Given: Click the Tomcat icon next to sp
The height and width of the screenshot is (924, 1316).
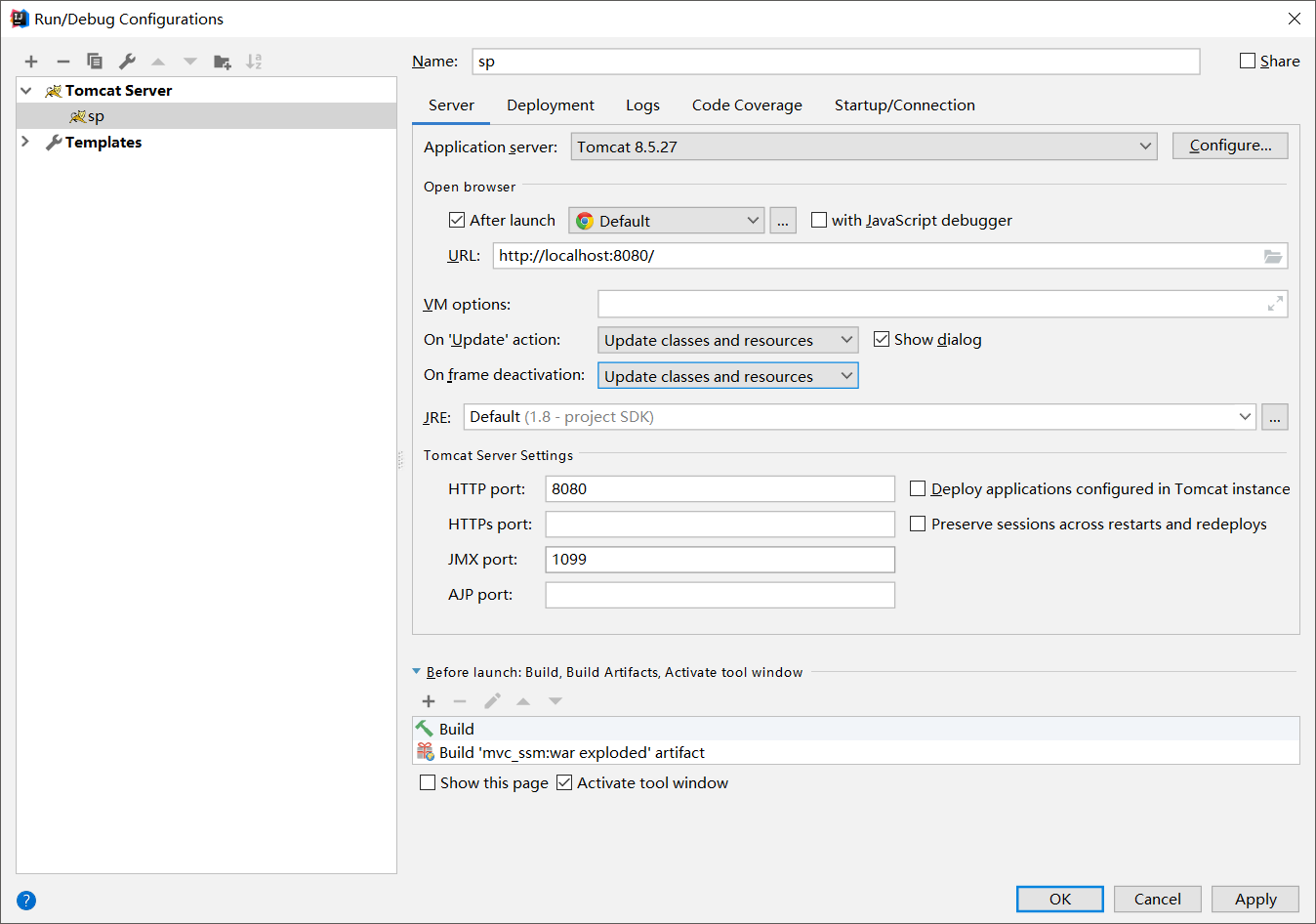Looking at the screenshot, I should [78, 116].
